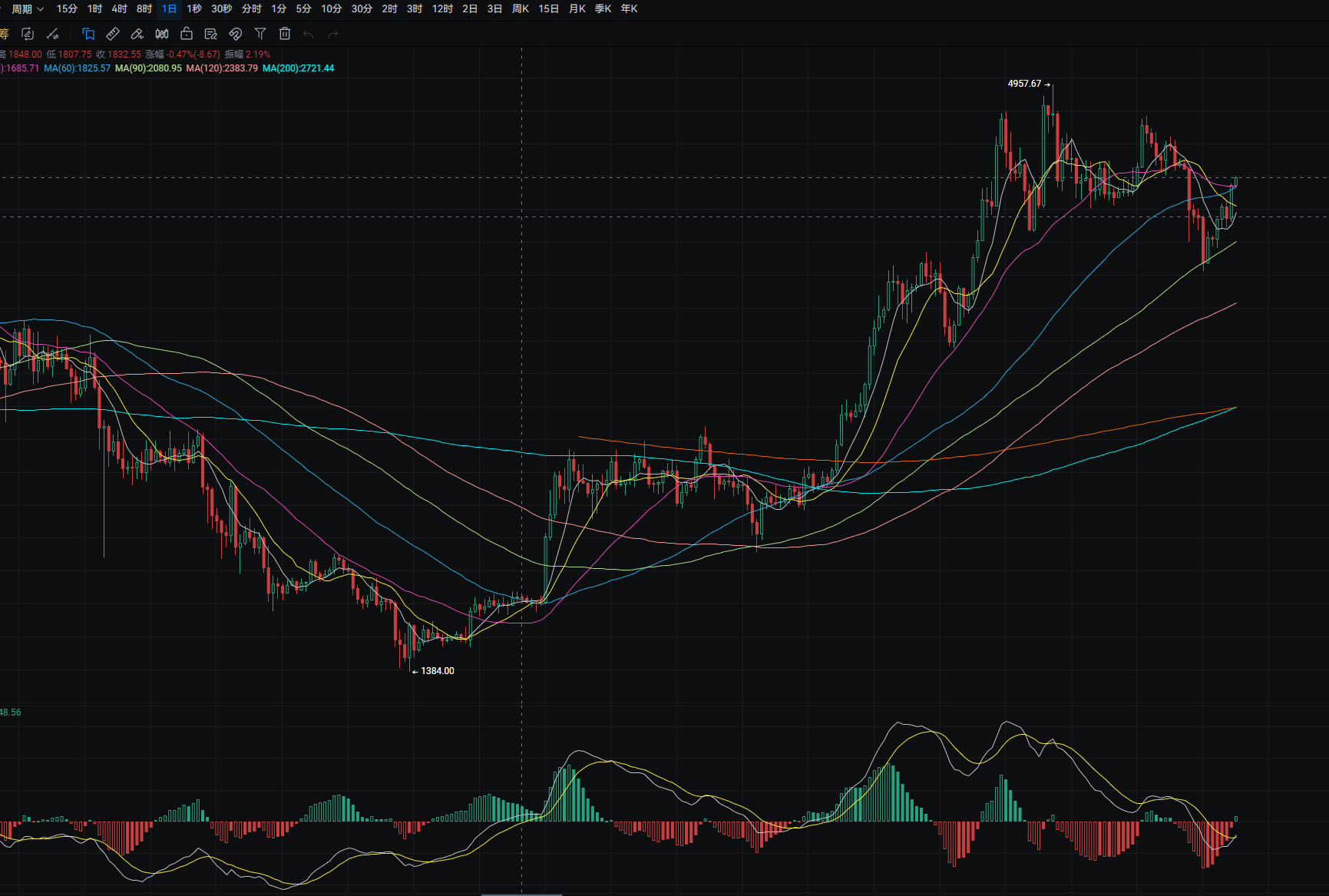Open the candlestick chart style icon
The width and height of the screenshot is (1329, 896).
pos(162,34)
